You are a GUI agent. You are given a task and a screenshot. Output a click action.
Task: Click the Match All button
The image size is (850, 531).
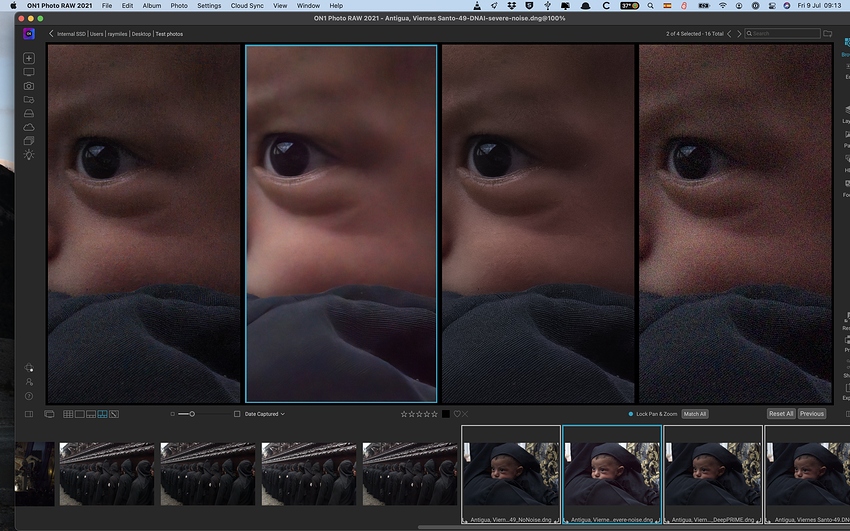pyautogui.click(x=694, y=414)
